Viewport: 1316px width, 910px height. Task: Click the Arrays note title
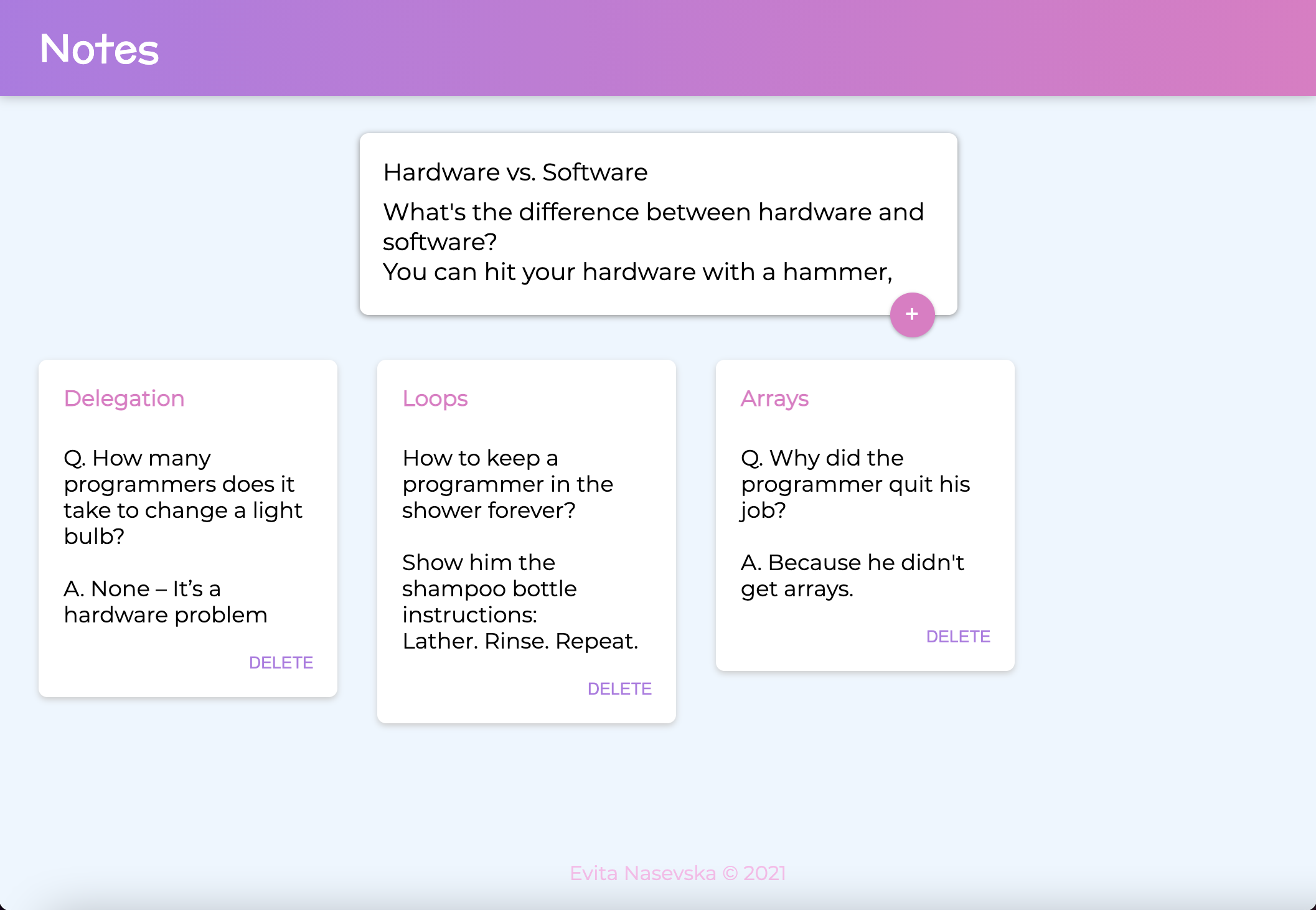(774, 398)
